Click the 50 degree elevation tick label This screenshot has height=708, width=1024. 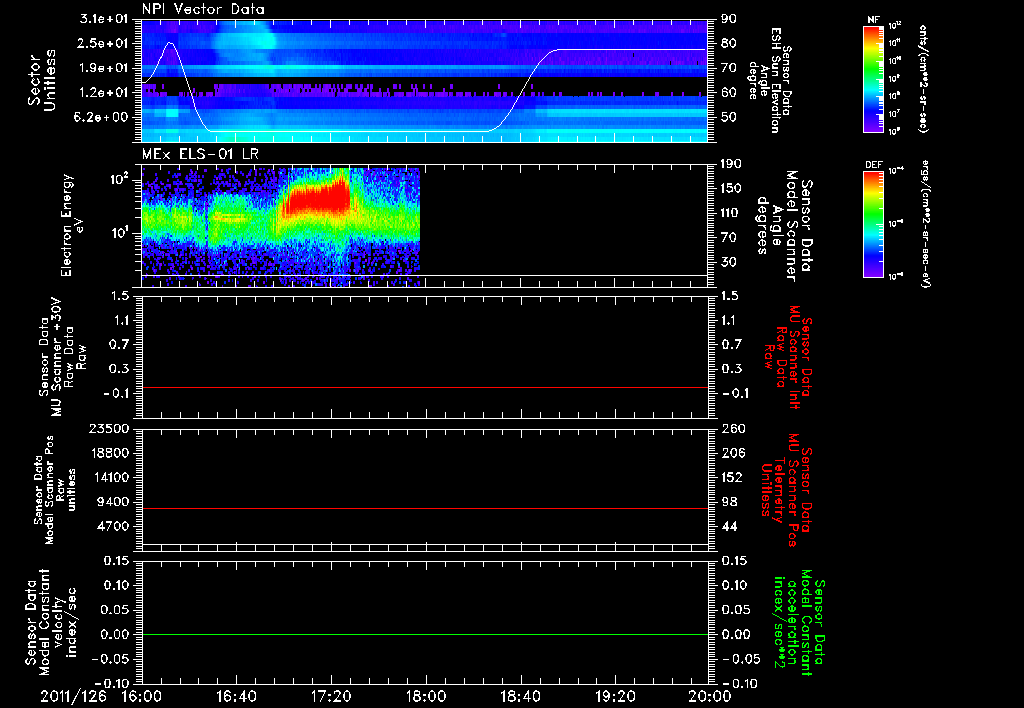(x=728, y=117)
